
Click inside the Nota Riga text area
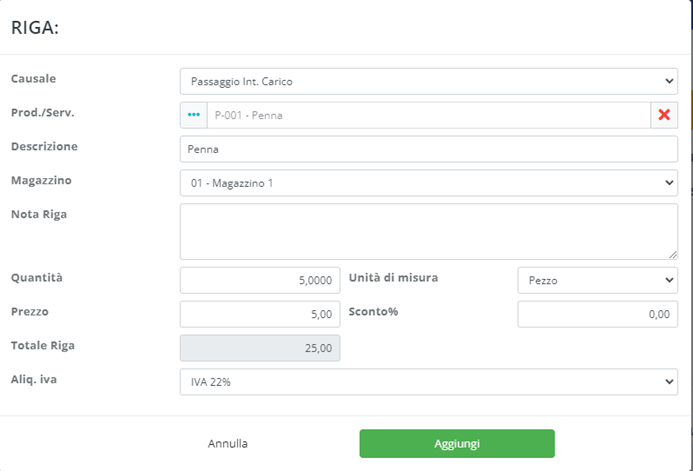(x=428, y=231)
